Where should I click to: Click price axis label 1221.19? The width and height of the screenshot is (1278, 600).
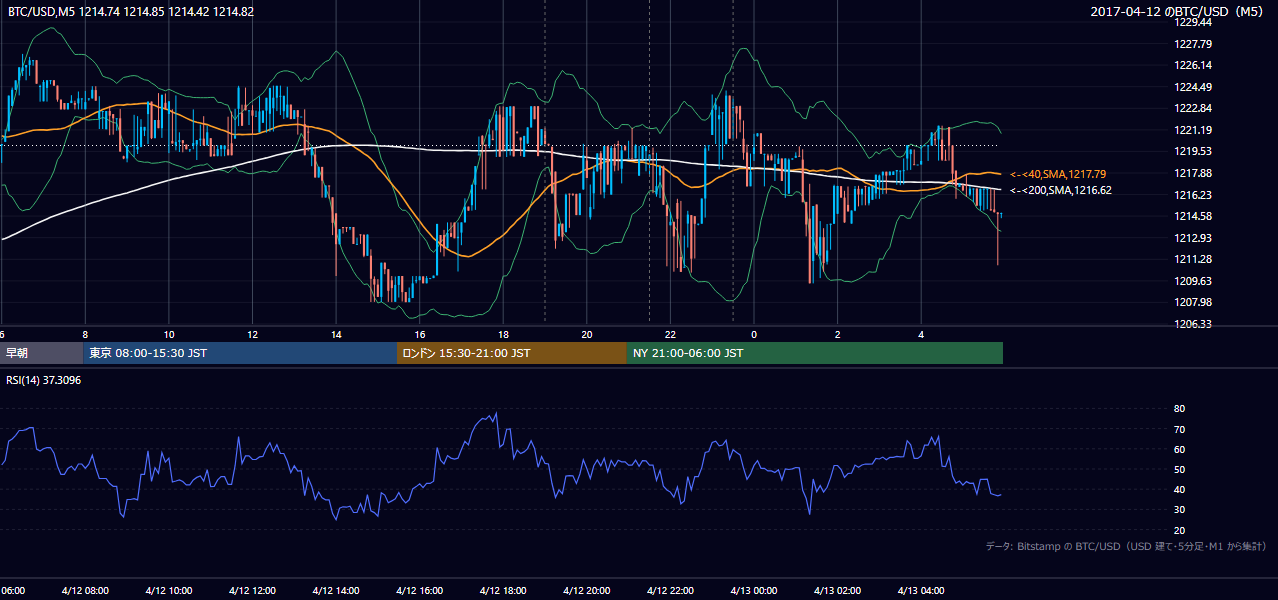point(1194,130)
